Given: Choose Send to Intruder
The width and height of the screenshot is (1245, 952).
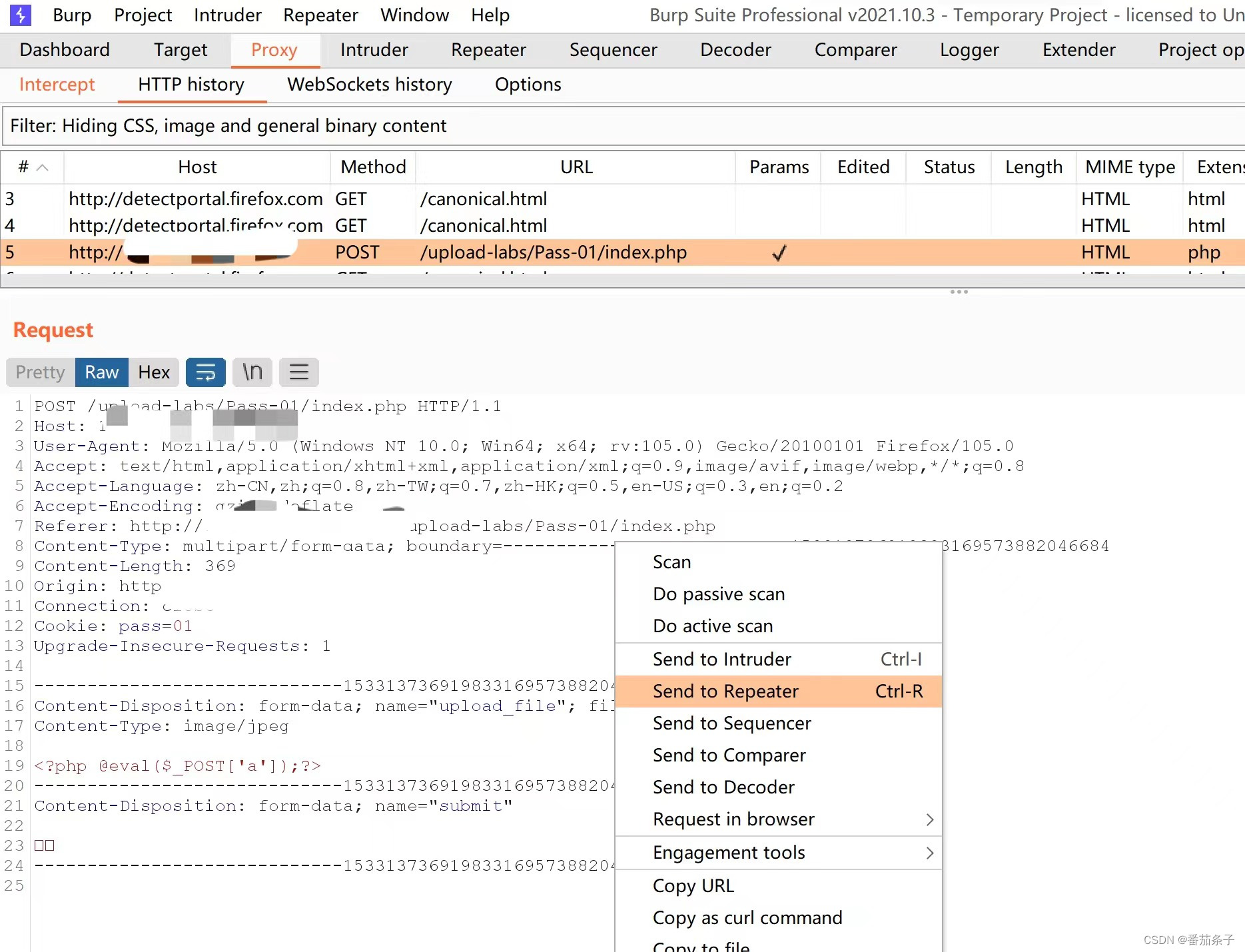Looking at the screenshot, I should tap(779, 659).
